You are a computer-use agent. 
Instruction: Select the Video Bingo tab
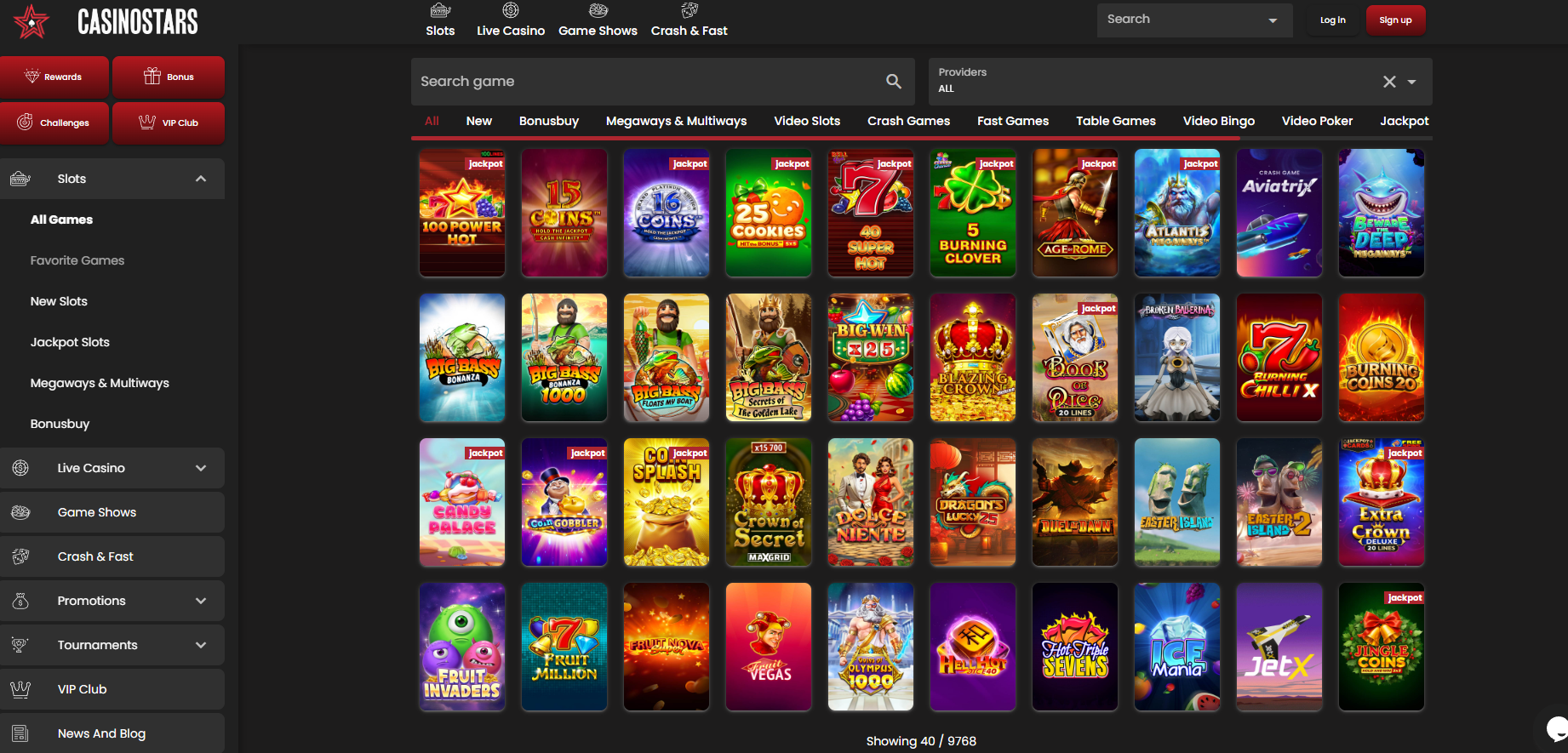[x=1219, y=121]
